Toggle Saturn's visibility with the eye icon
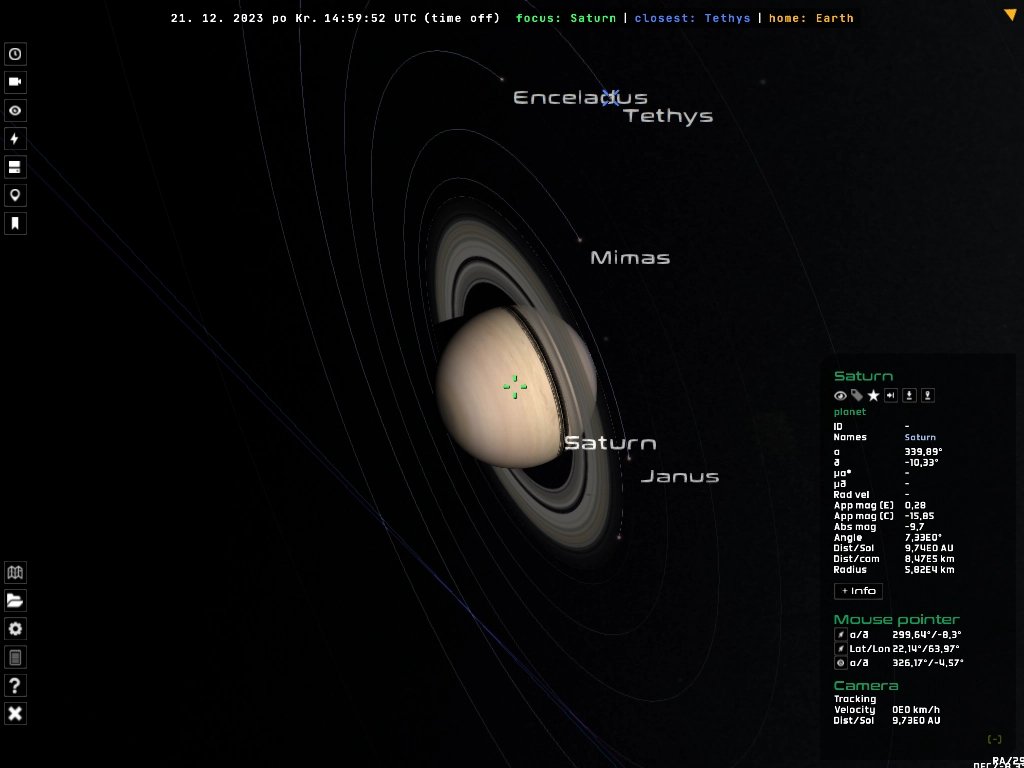Viewport: 1024px width, 768px height. pyautogui.click(x=840, y=396)
